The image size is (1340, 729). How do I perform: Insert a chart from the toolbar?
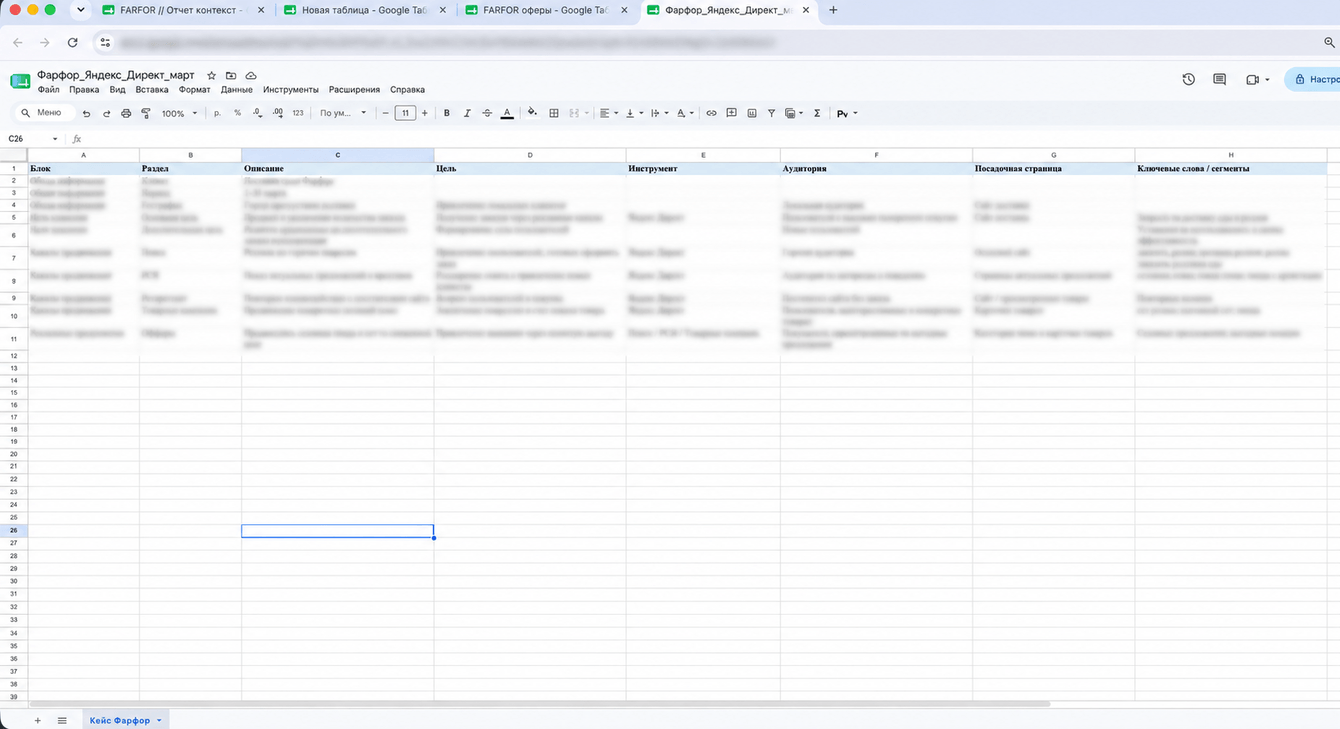[x=752, y=113]
